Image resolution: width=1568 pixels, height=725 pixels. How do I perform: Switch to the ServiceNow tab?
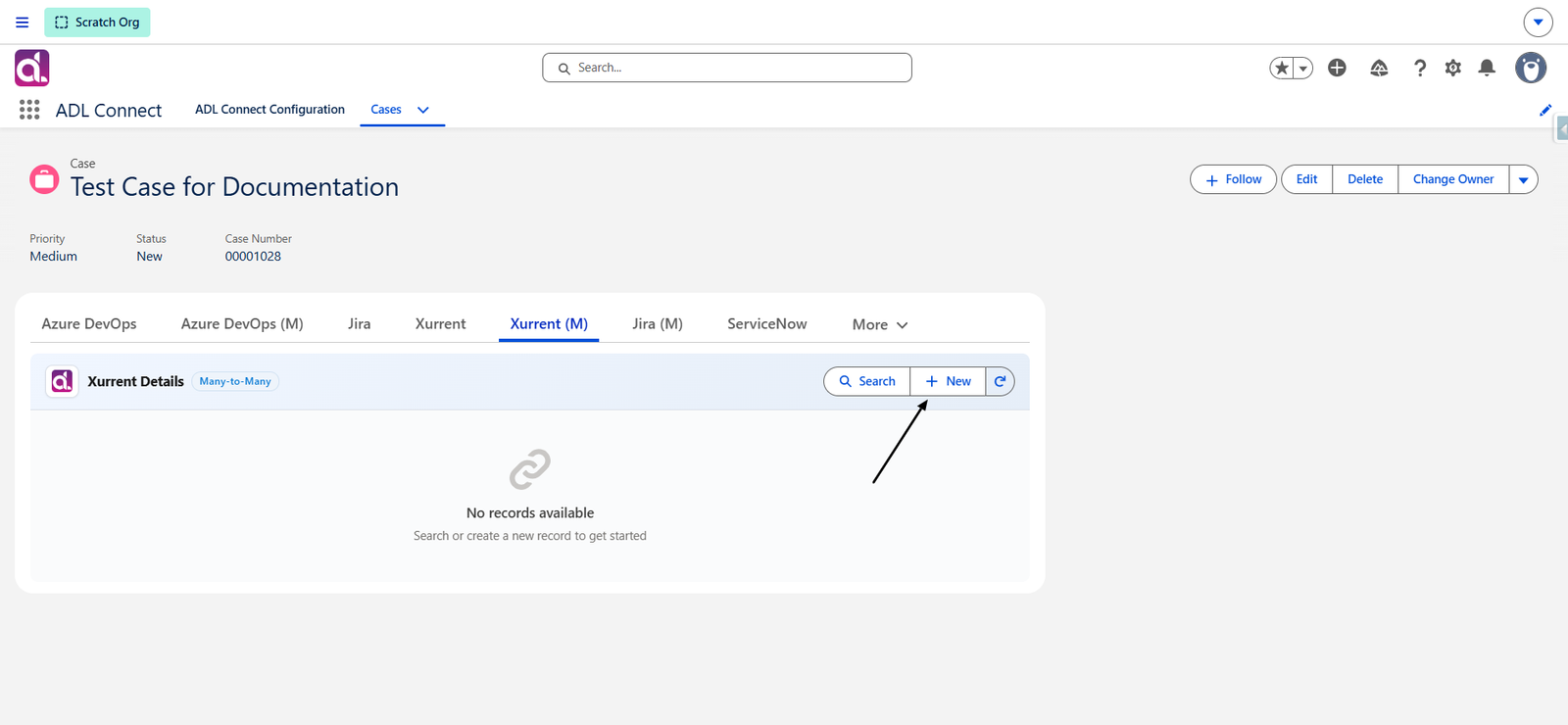(767, 323)
